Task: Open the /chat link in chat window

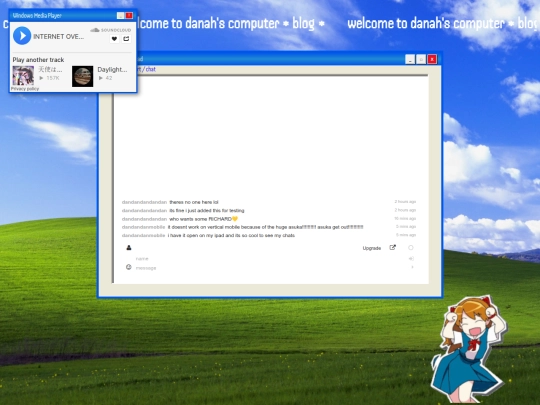Action: tap(149, 69)
